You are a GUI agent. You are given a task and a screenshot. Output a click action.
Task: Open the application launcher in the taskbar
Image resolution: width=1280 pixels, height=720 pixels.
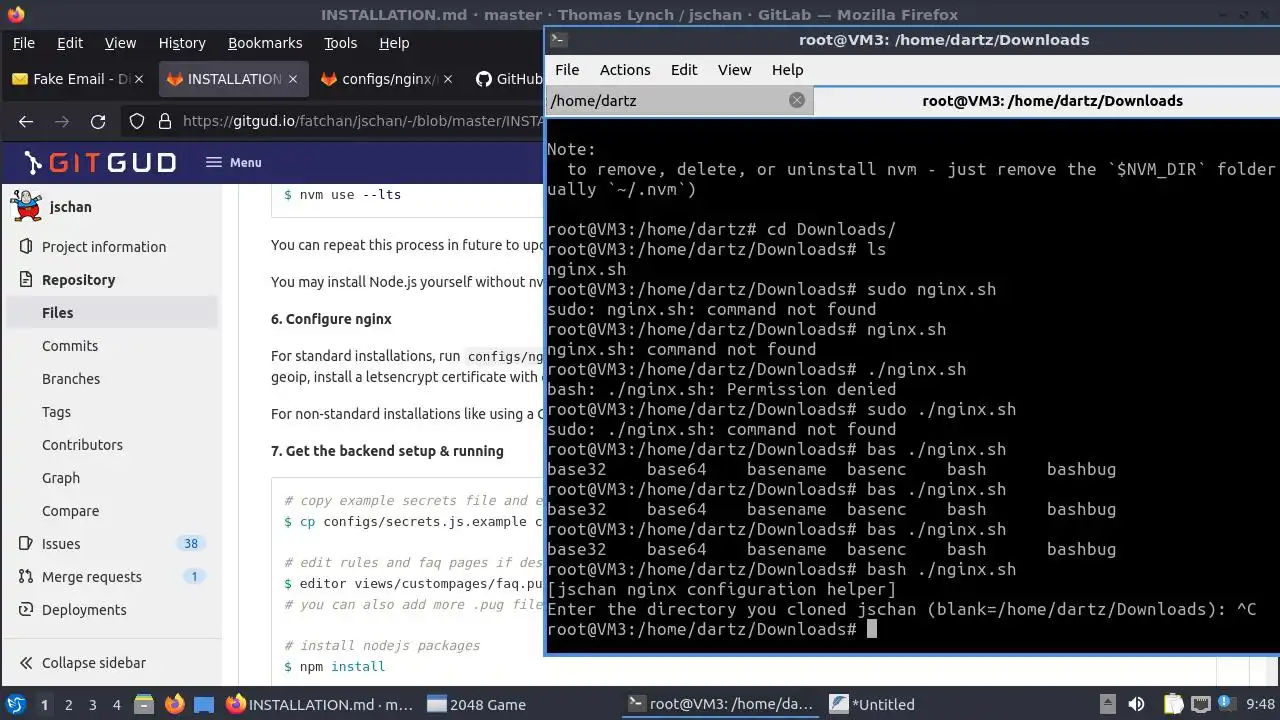point(15,704)
